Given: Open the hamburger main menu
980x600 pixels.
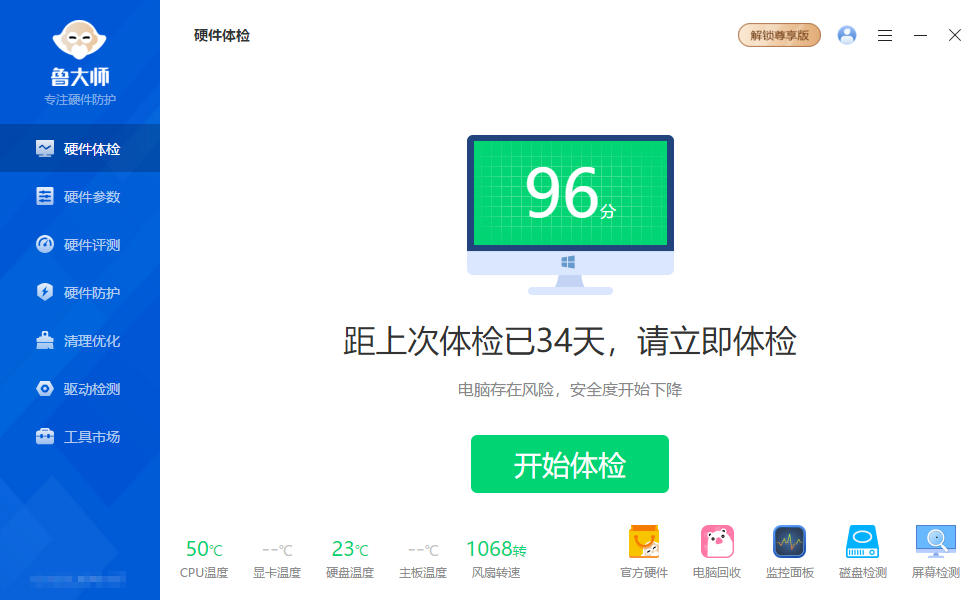Looking at the screenshot, I should click(x=884, y=36).
